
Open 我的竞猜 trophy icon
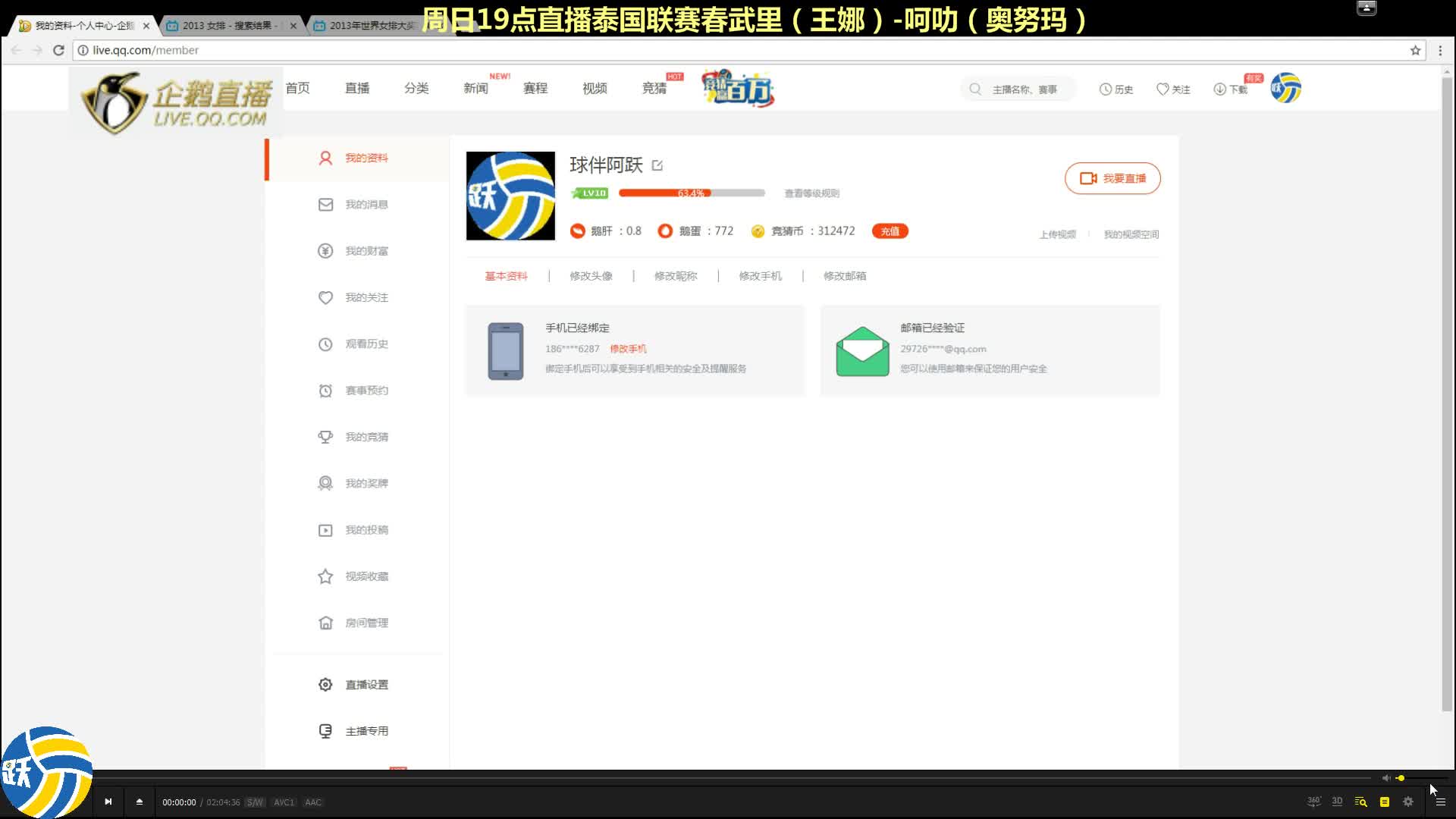(325, 437)
